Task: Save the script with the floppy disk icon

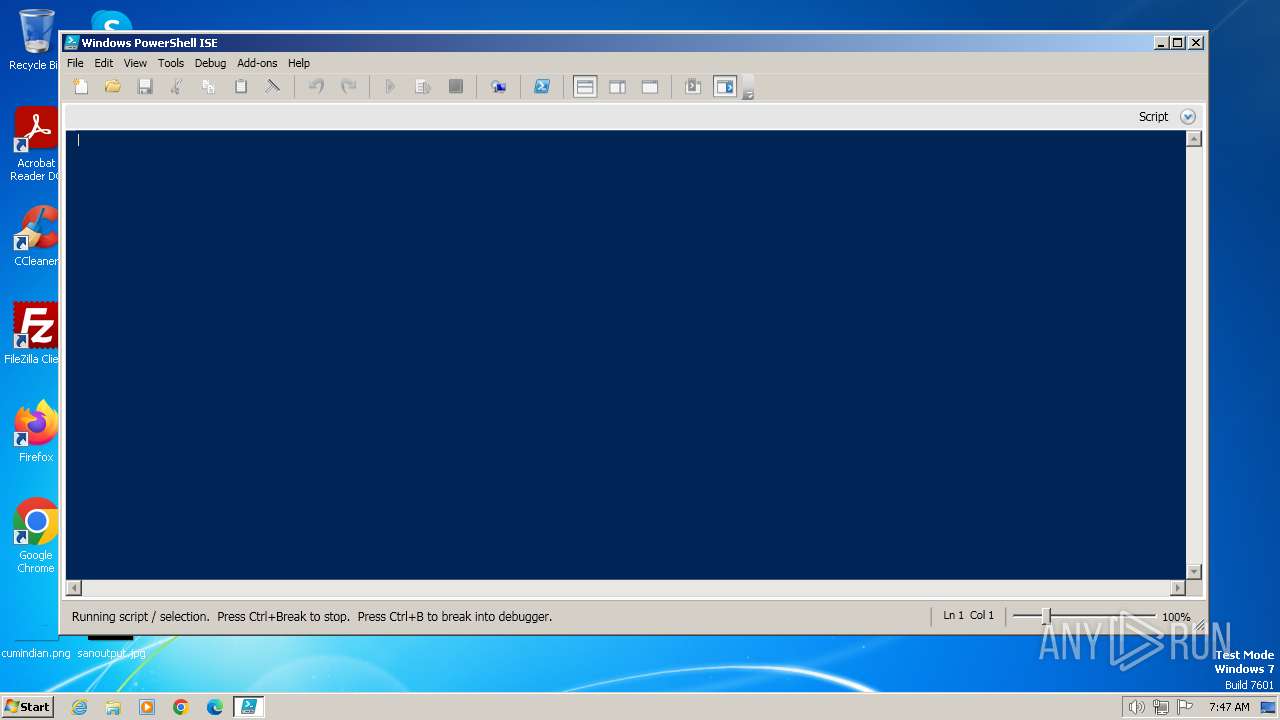Action: 145,87
